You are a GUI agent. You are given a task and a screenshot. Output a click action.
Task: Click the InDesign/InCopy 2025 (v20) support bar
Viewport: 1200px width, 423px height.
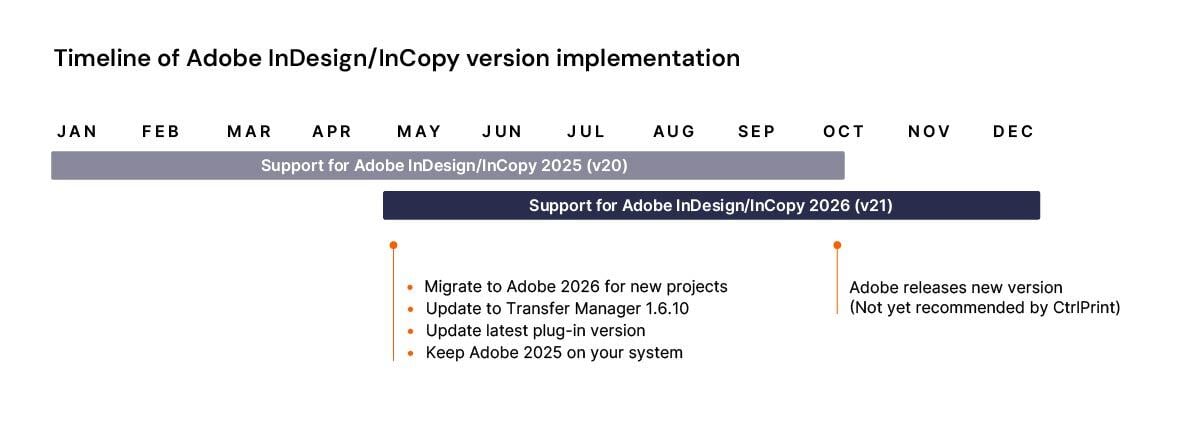pos(447,165)
